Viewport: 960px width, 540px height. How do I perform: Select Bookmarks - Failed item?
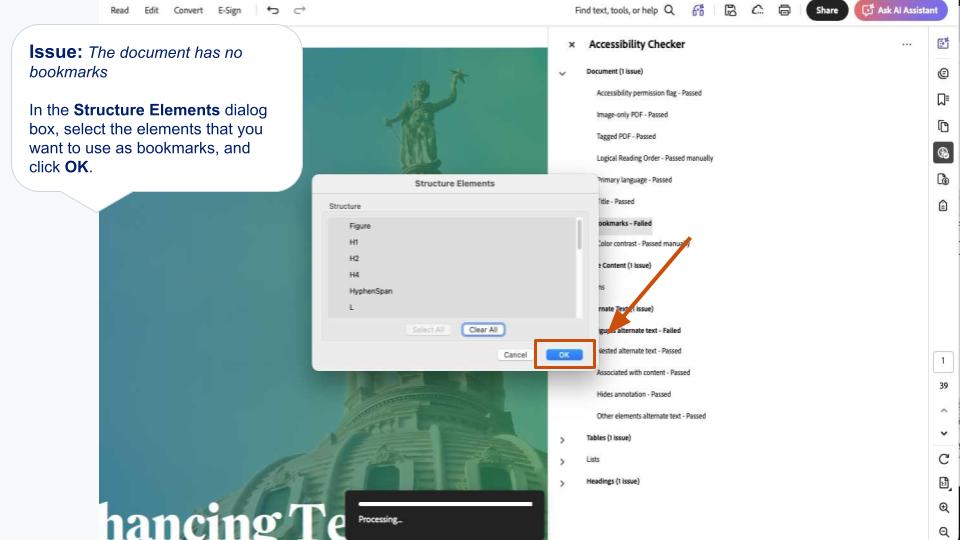(624, 223)
